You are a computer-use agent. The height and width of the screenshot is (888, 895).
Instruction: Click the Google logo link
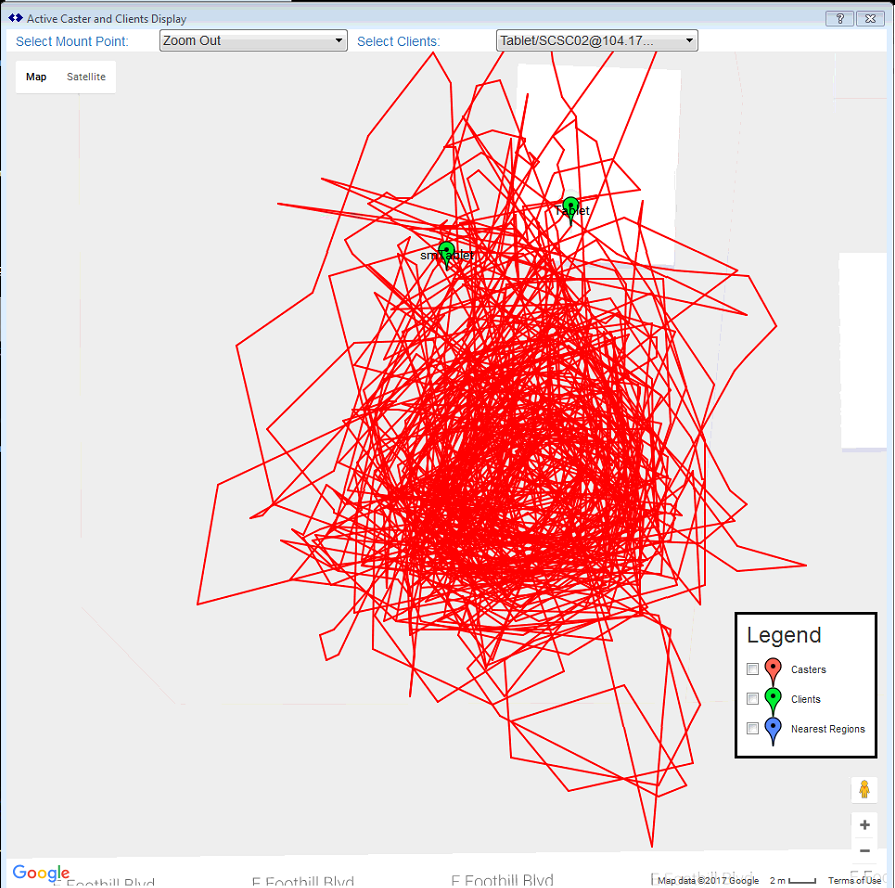[x=41, y=873]
